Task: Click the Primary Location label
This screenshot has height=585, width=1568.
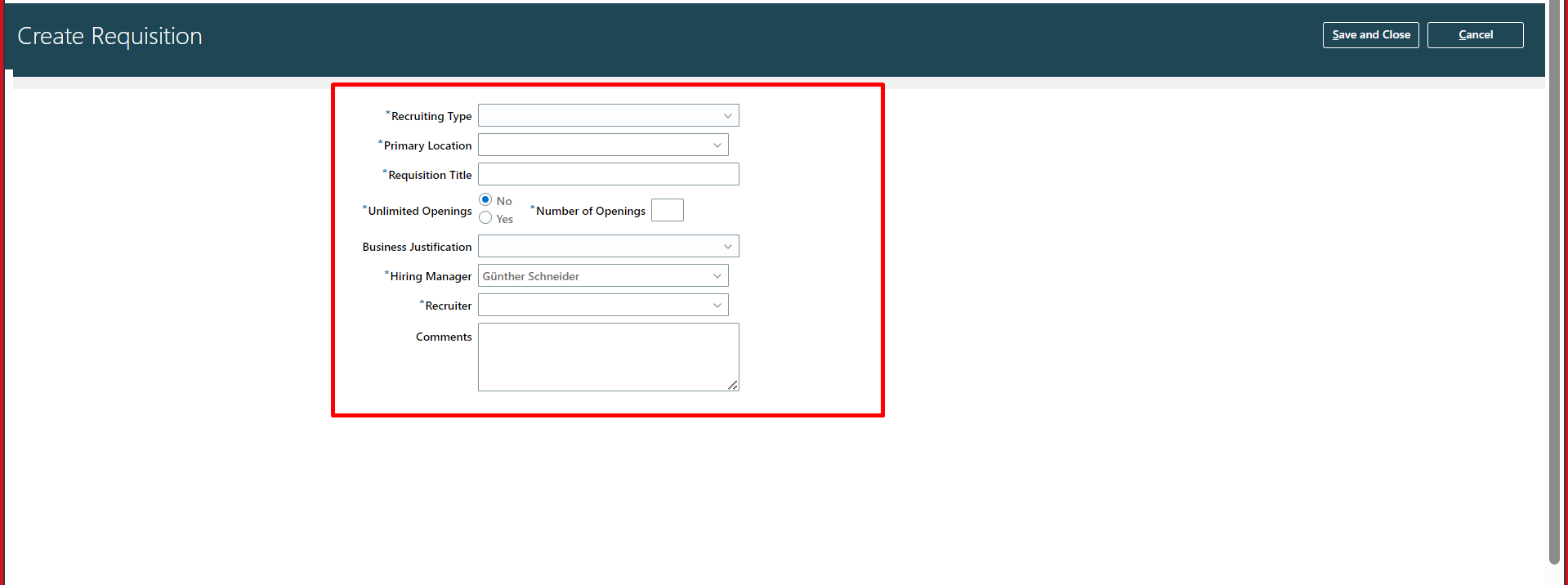Action: pos(427,145)
